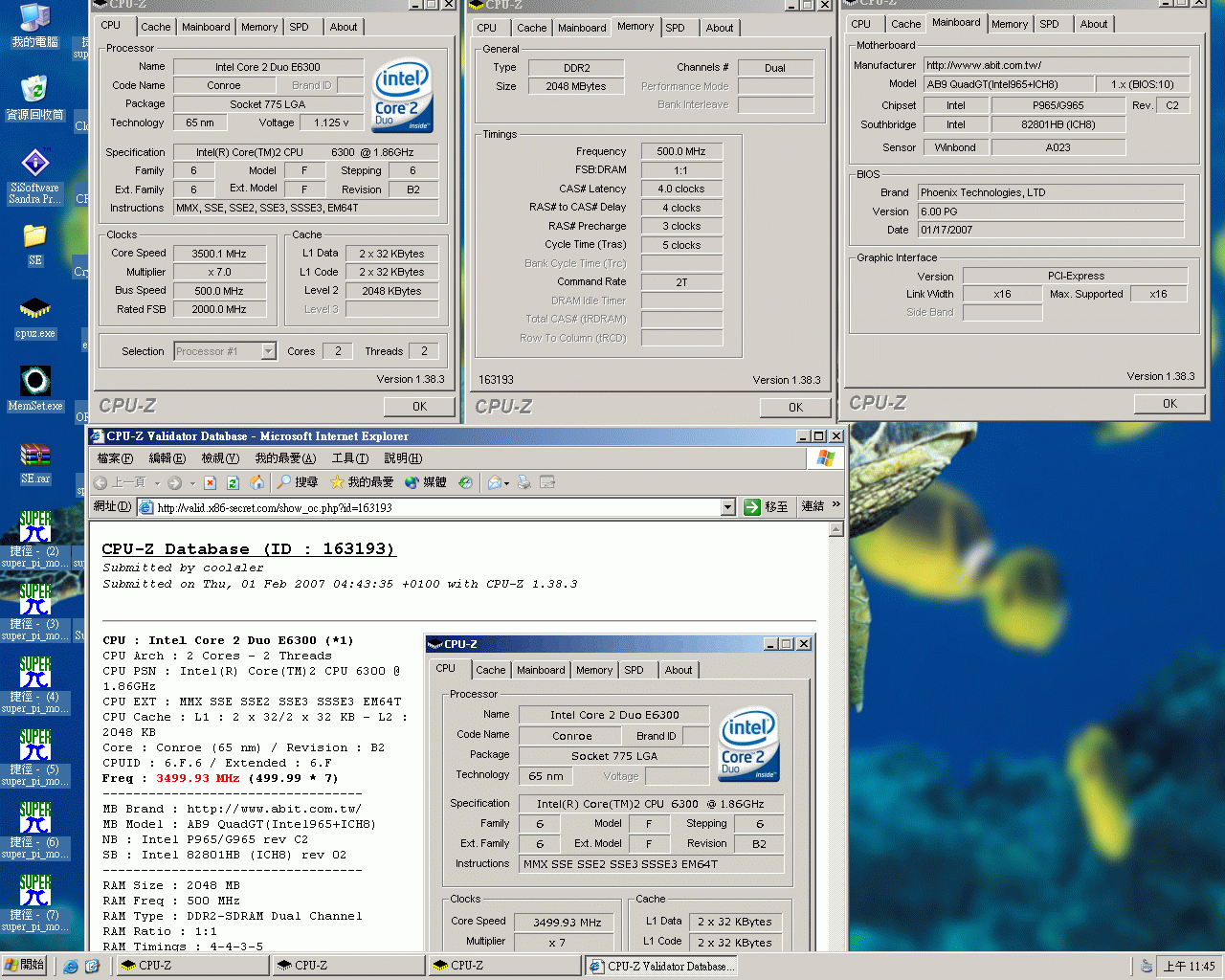Click the Intel Core 2 Duo logo in CPU-Z

pos(402,96)
